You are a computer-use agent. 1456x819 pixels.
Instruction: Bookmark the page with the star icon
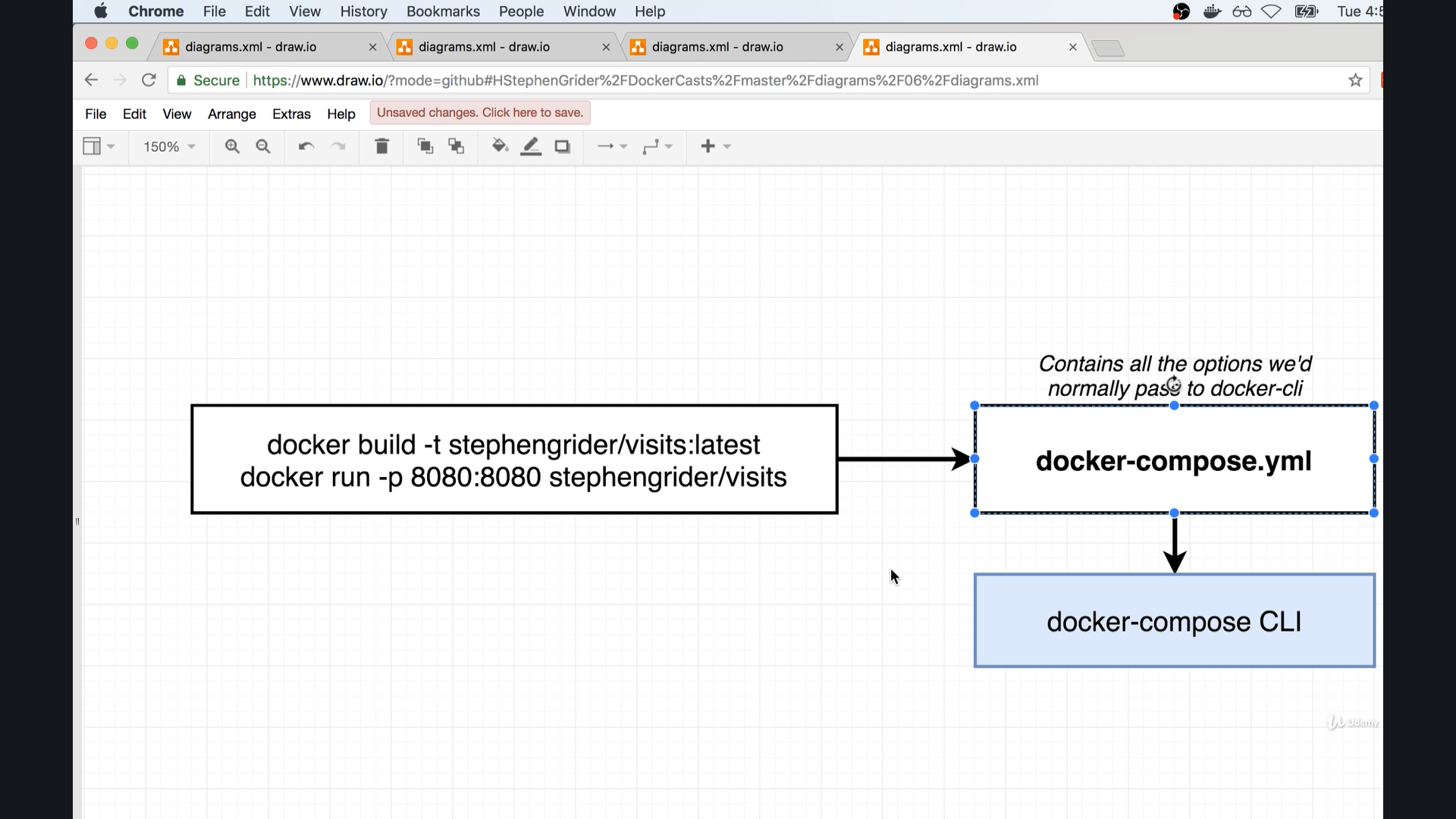click(x=1355, y=80)
